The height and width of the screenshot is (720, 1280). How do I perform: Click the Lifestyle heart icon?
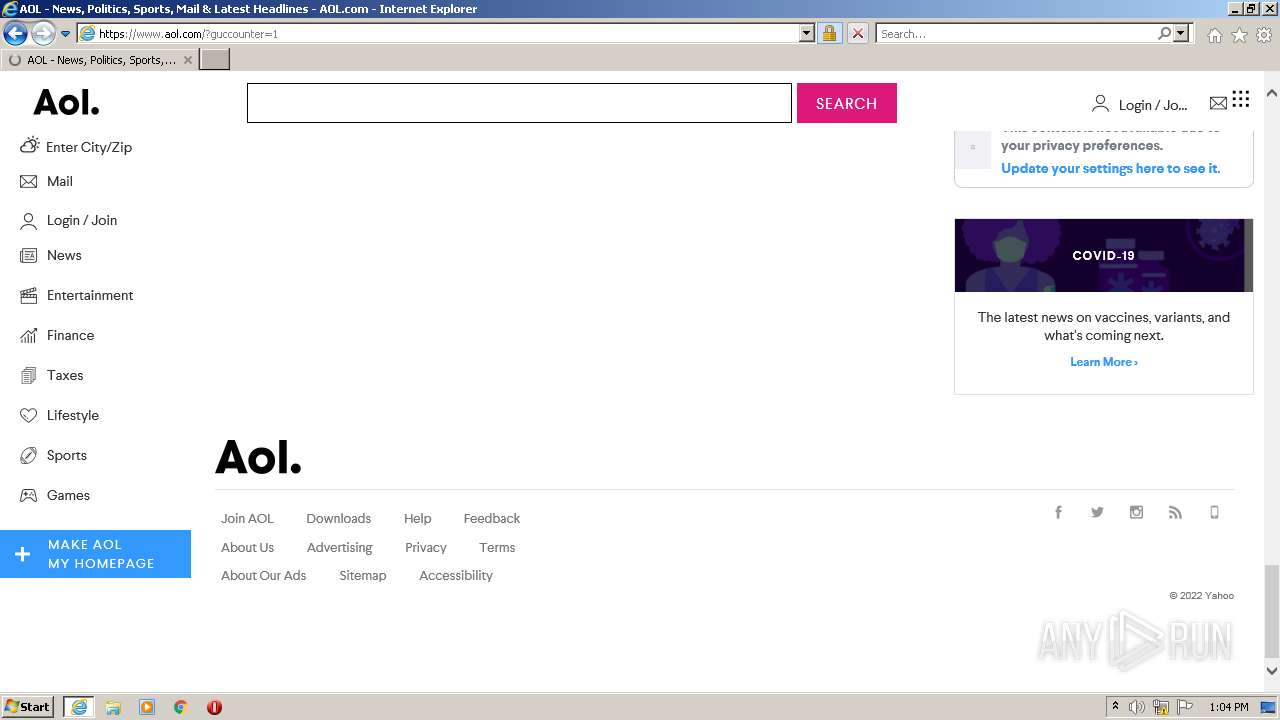[29, 415]
